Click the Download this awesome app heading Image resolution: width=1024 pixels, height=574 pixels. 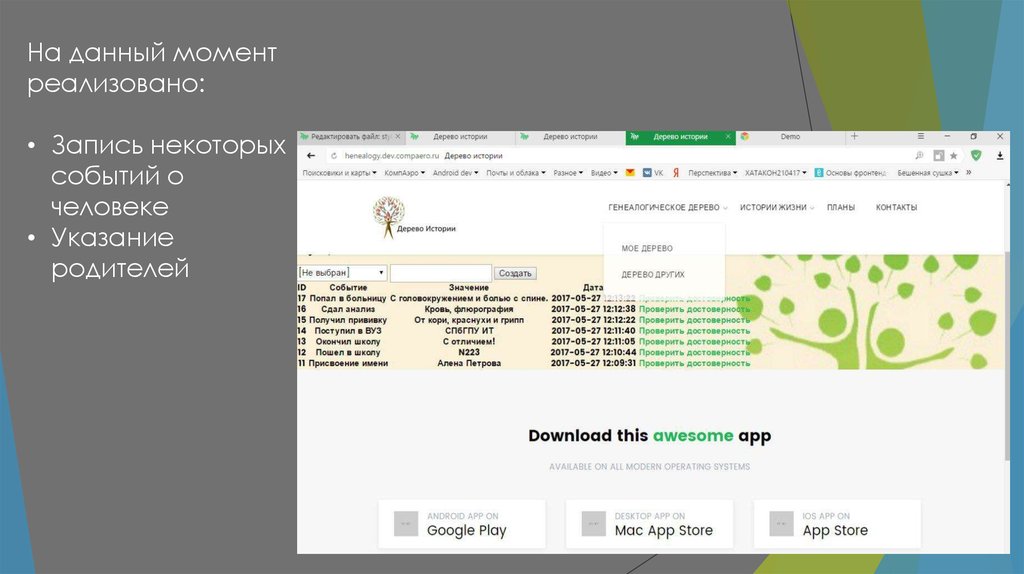[650, 436]
